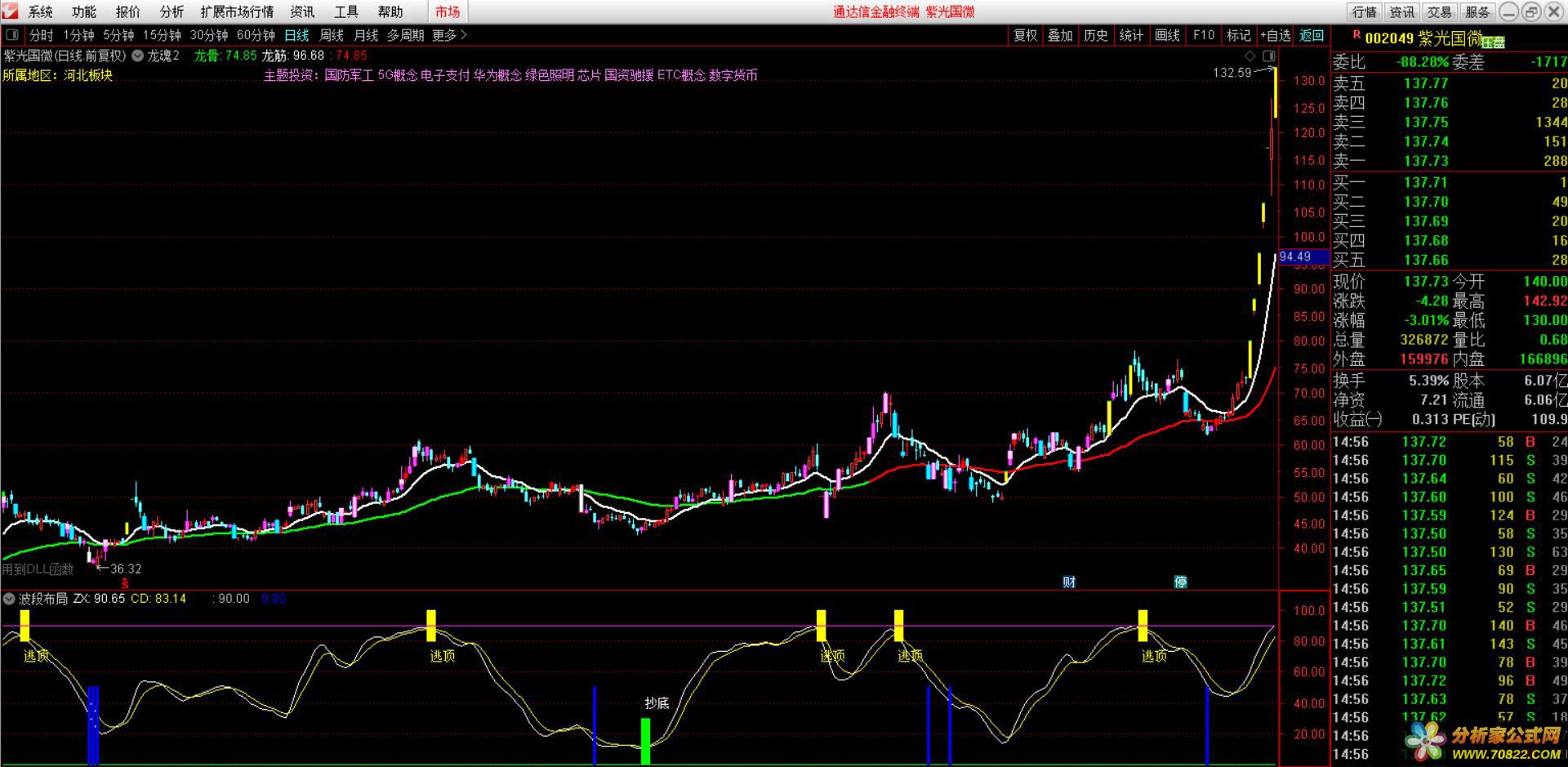
Task: Click the TDX application logo icon
Action: tap(9, 11)
